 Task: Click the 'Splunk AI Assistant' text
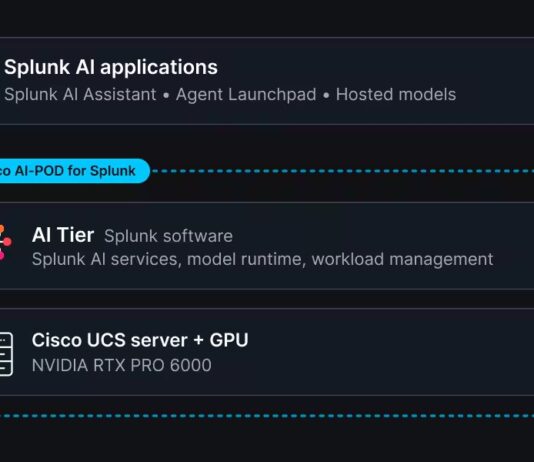tap(80, 94)
